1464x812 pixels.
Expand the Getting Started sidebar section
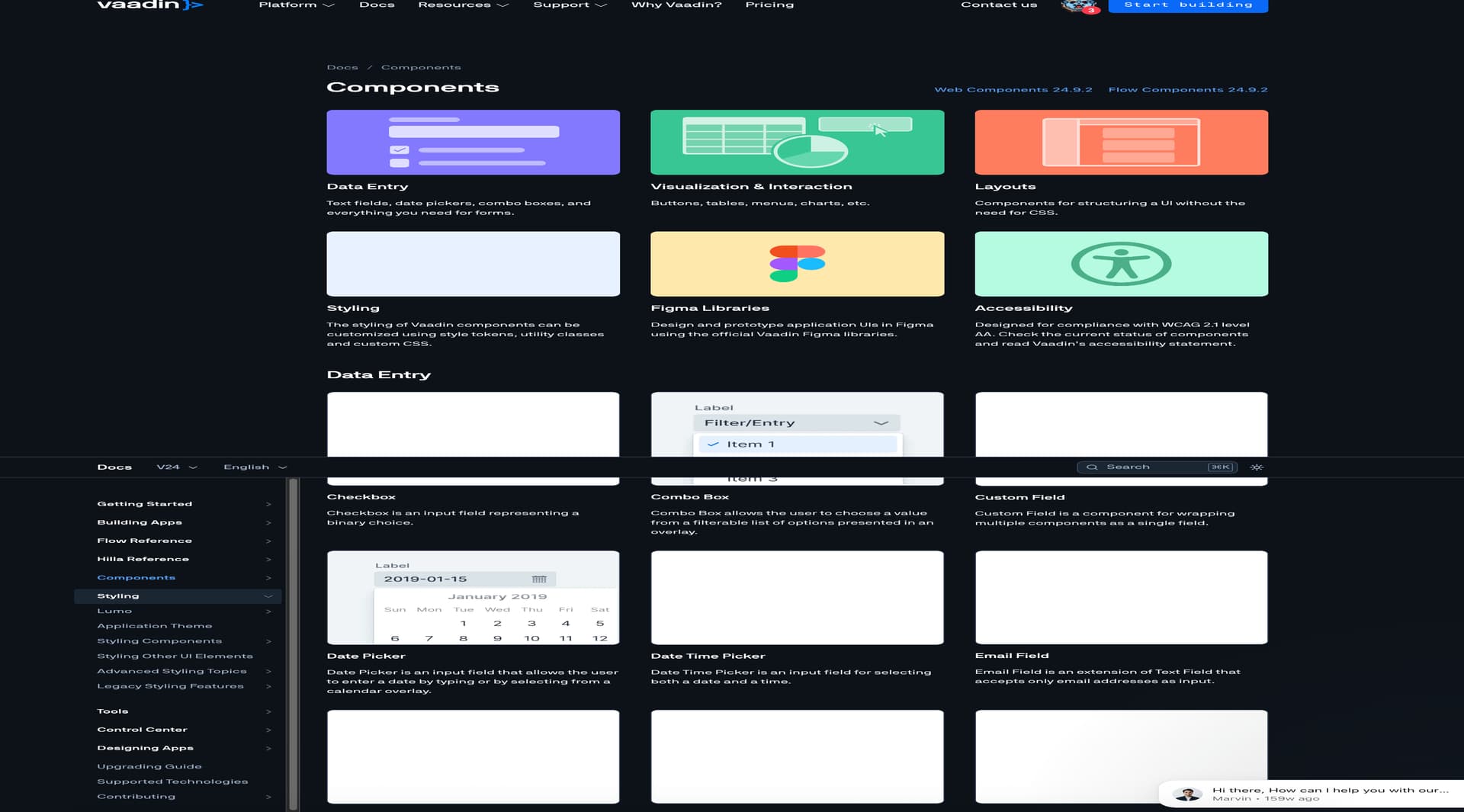tap(268, 504)
